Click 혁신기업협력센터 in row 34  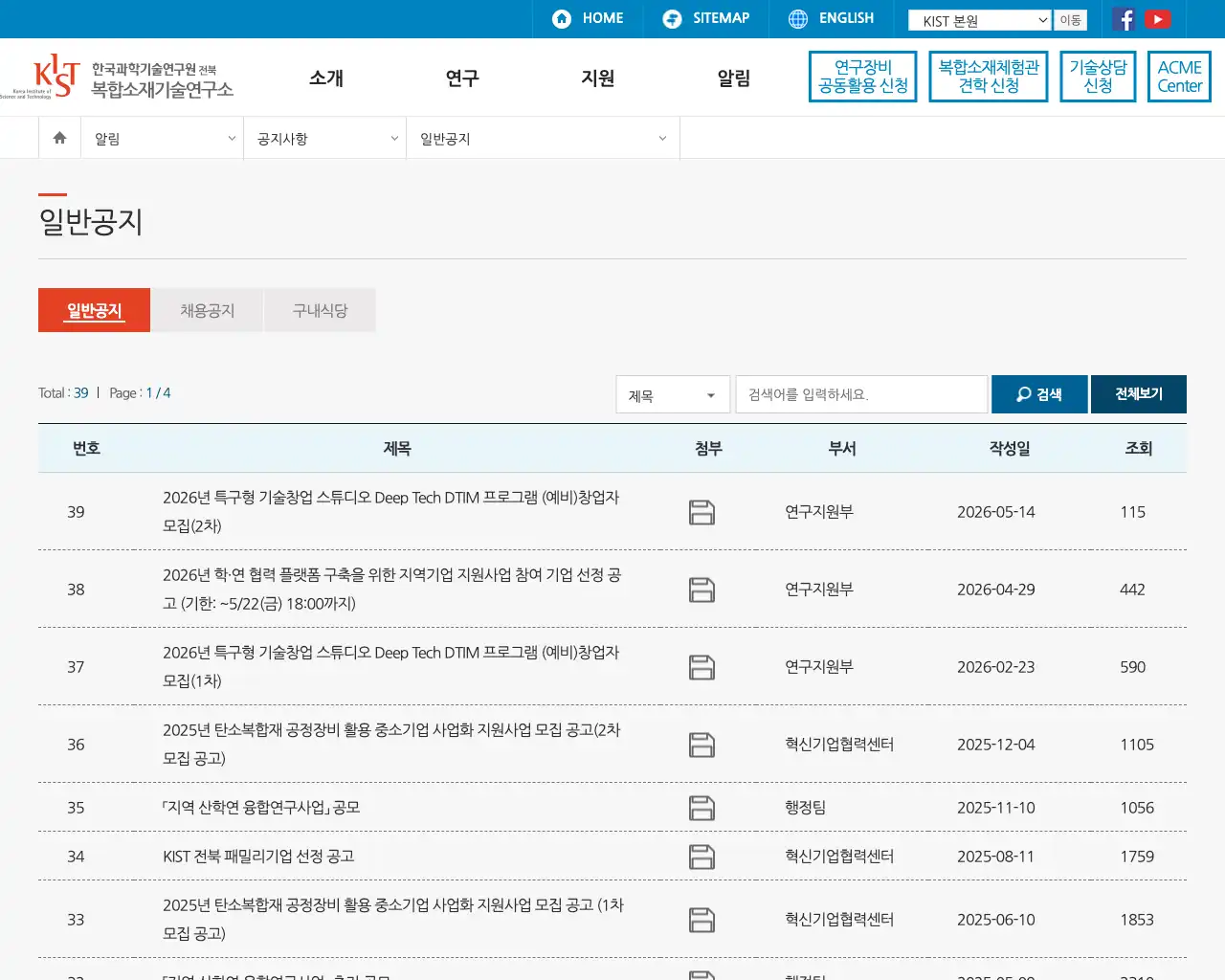click(x=839, y=857)
